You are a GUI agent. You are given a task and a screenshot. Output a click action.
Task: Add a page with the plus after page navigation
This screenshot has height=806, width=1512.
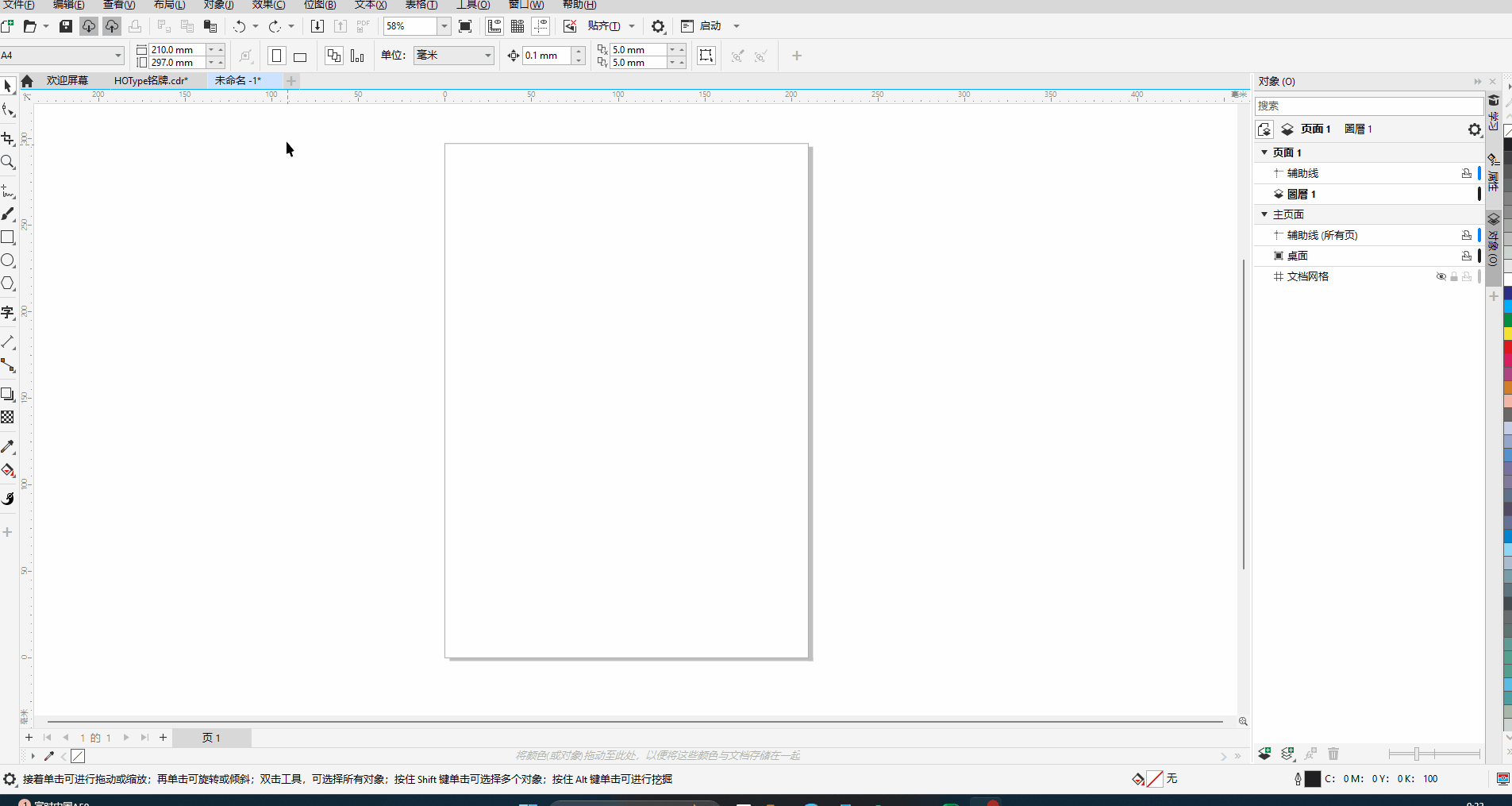(164, 738)
